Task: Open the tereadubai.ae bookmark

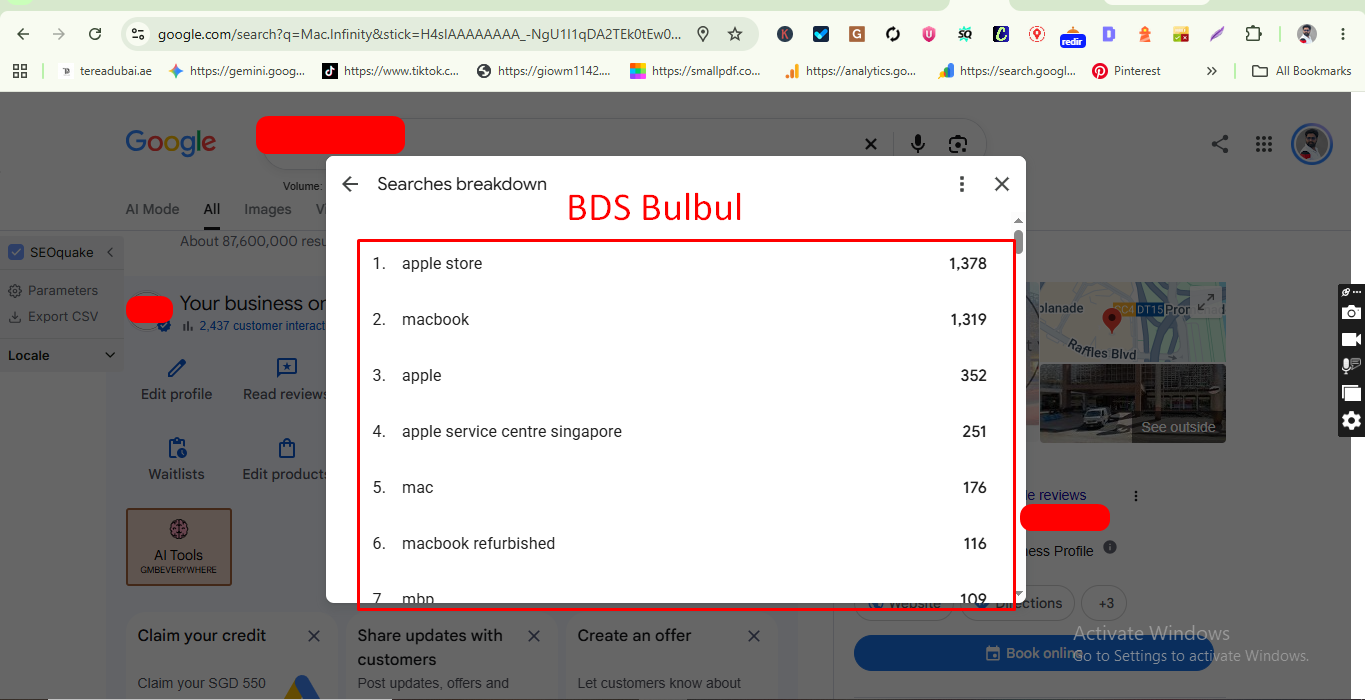Action: click(x=106, y=71)
